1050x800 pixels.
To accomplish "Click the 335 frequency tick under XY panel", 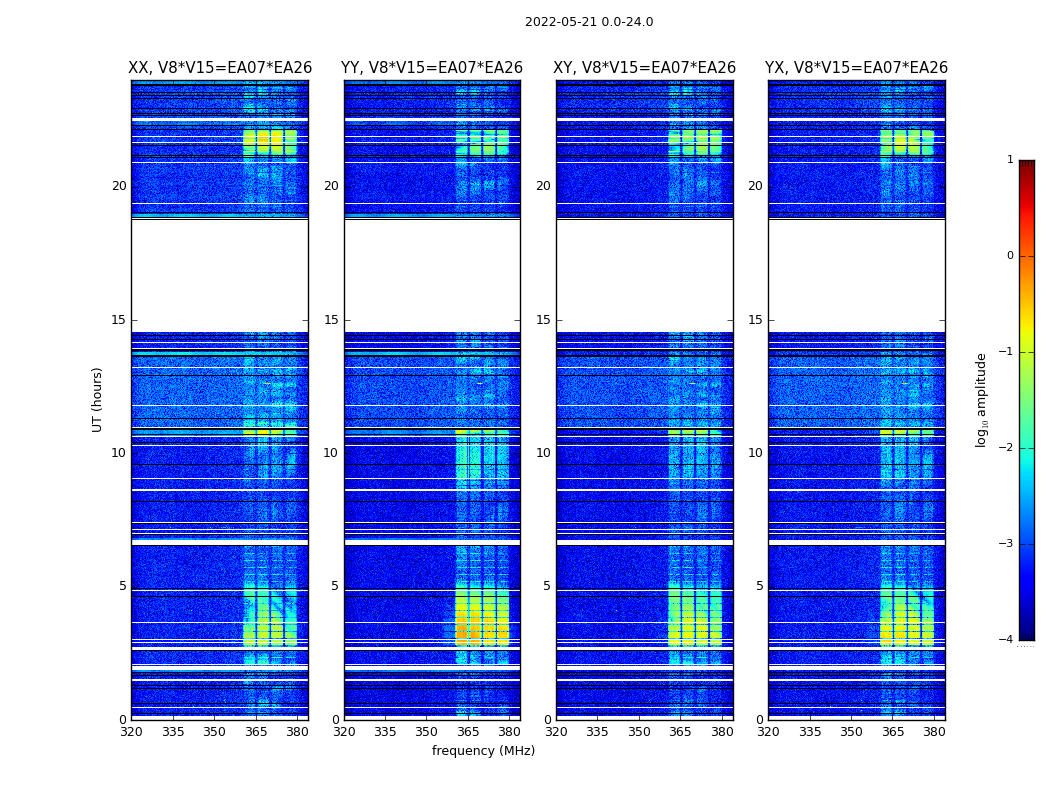I will (x=597, y=732).
